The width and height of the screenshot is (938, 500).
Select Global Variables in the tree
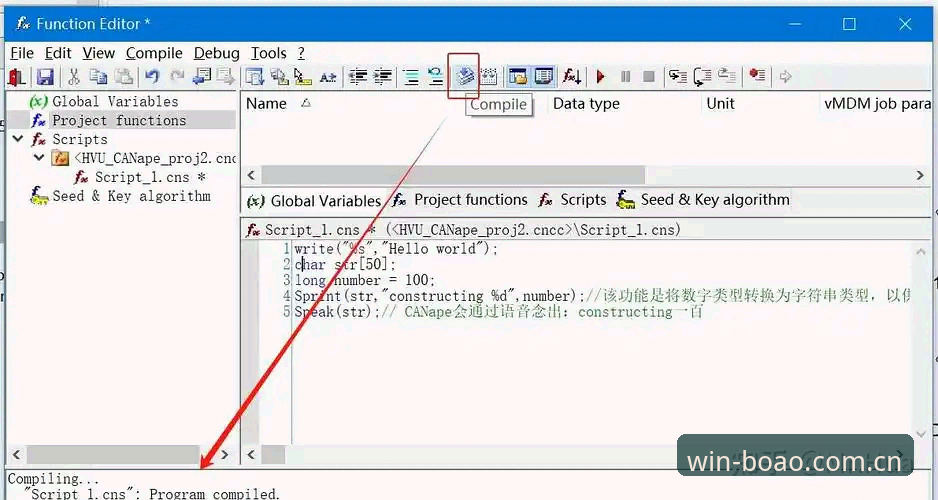coord(115,101)
